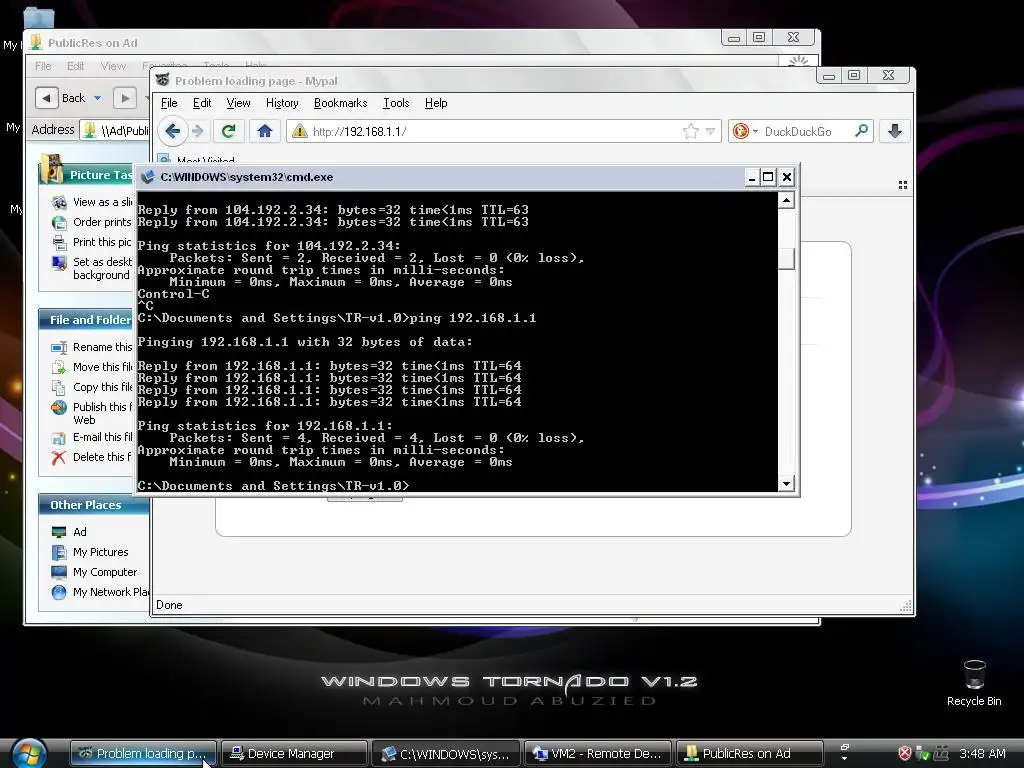The height and width of the screenshot is (768, 1024).
Task: Open the Mypal File menu
Action: 169,103
